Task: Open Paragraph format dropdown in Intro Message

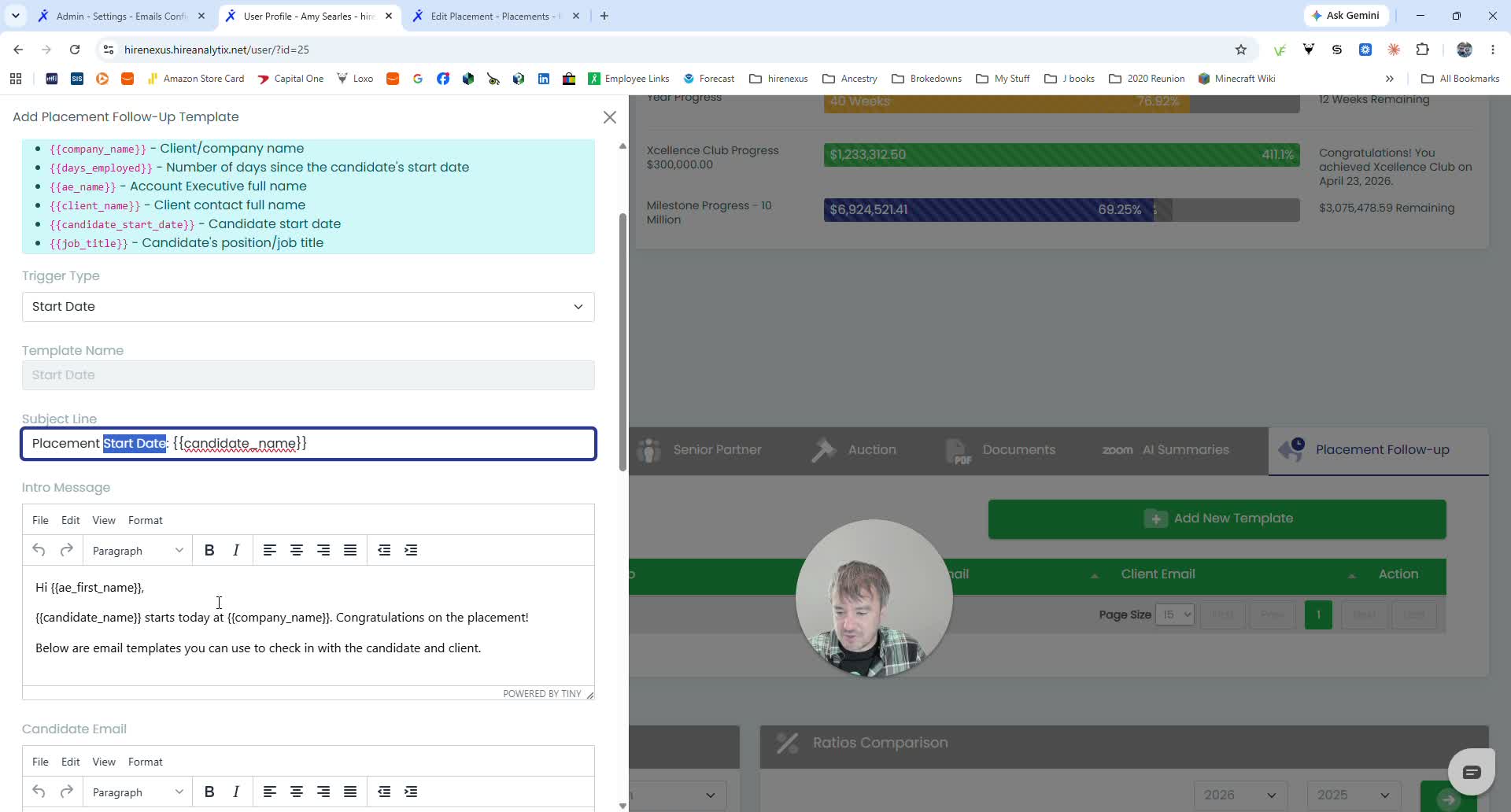Action: pyautogui.click(x=137, y=550)
